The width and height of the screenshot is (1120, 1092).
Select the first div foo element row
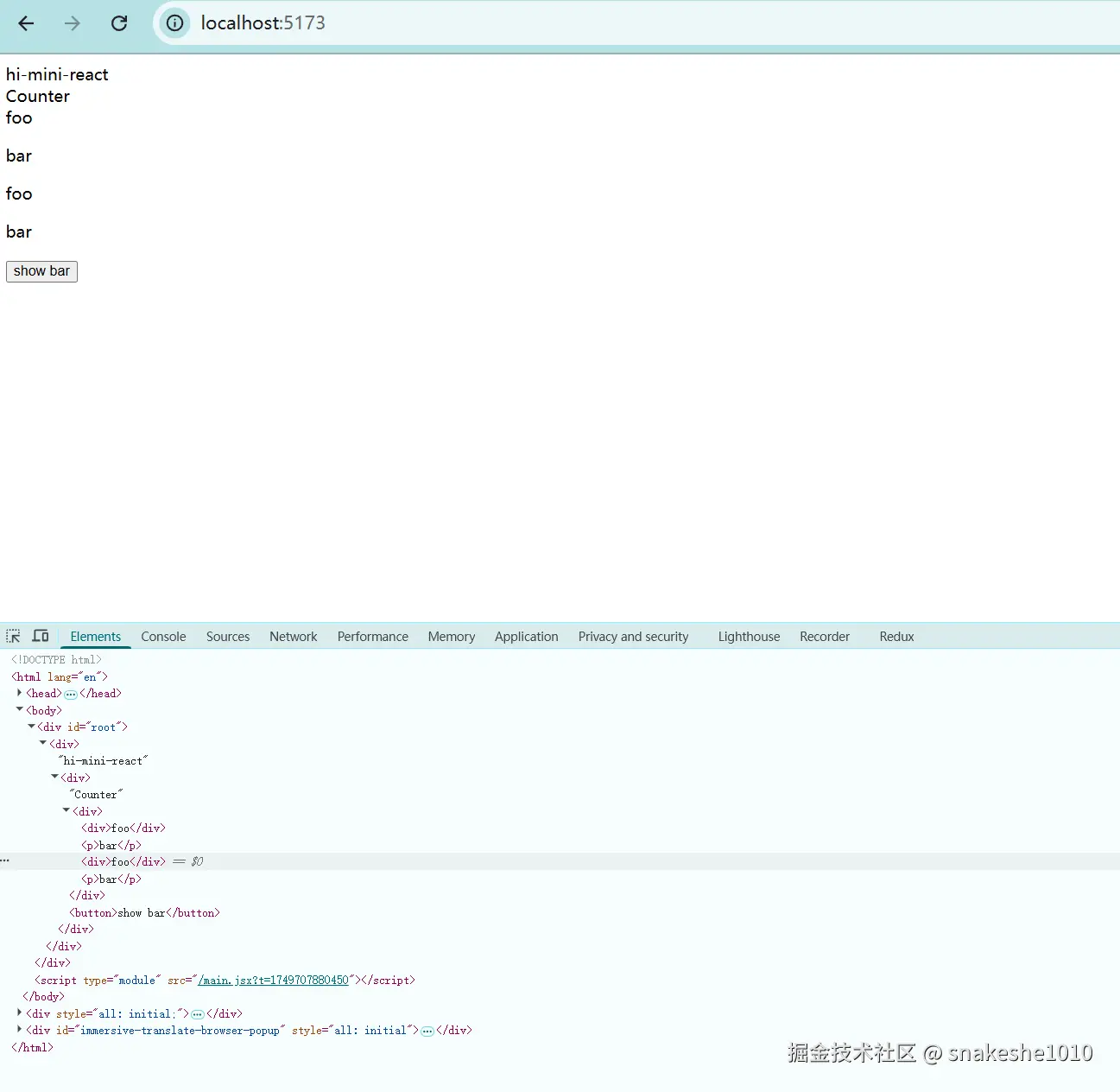(123, 828)
